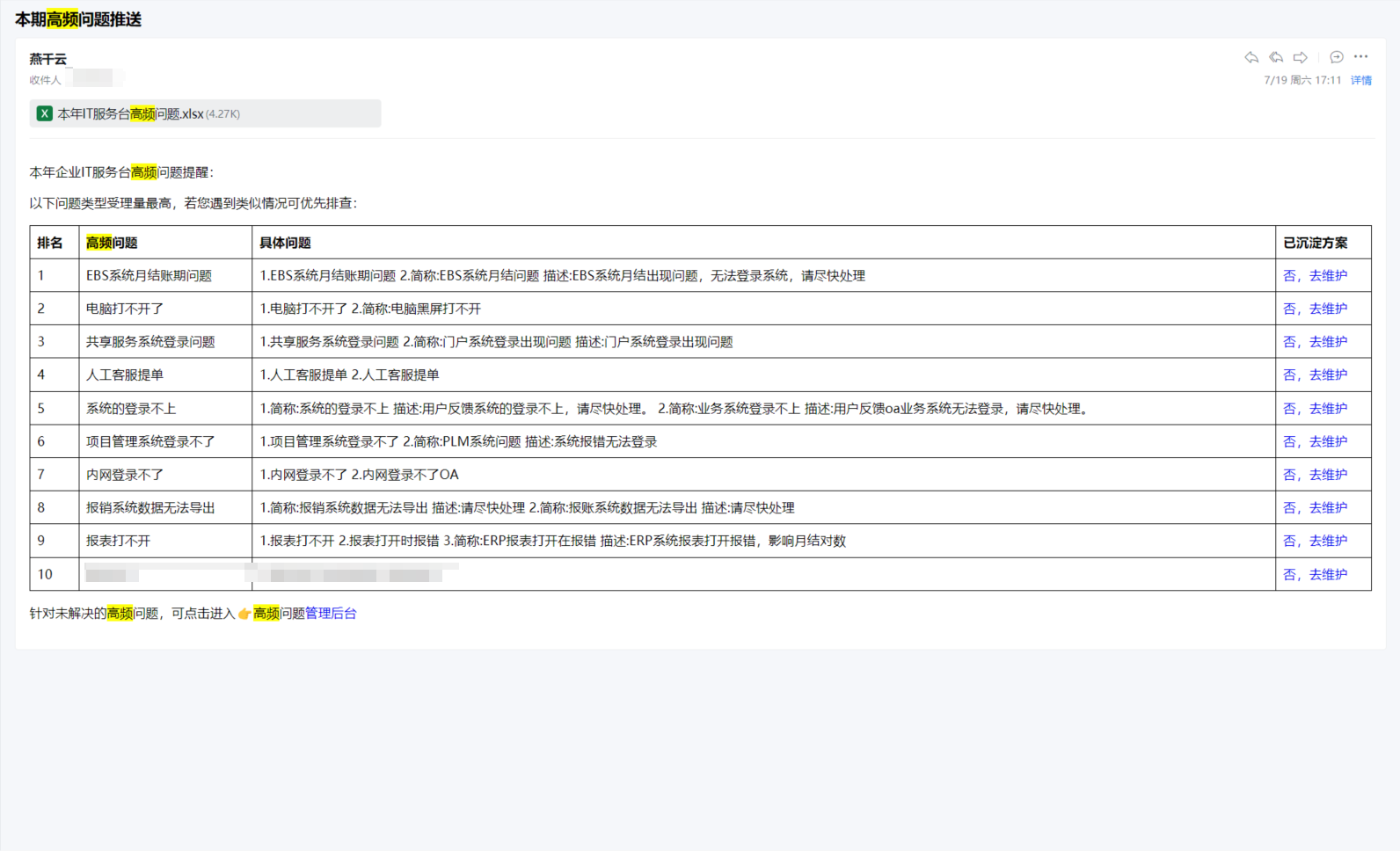1400x851 pixels.
Task: Click the reply-all double arrow icon
Action: point(1276,57)
